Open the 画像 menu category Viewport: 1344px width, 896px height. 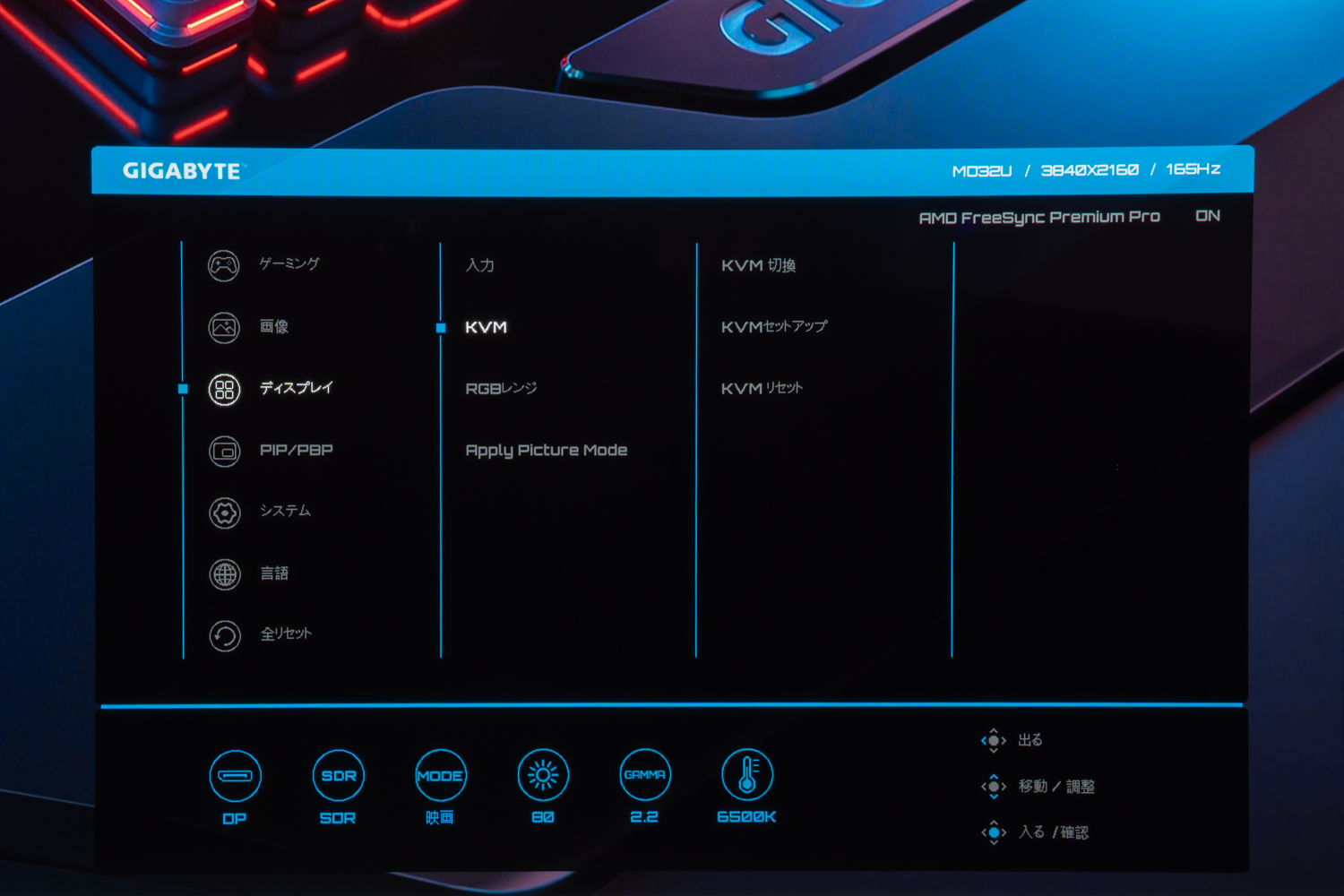click(274, 326)
